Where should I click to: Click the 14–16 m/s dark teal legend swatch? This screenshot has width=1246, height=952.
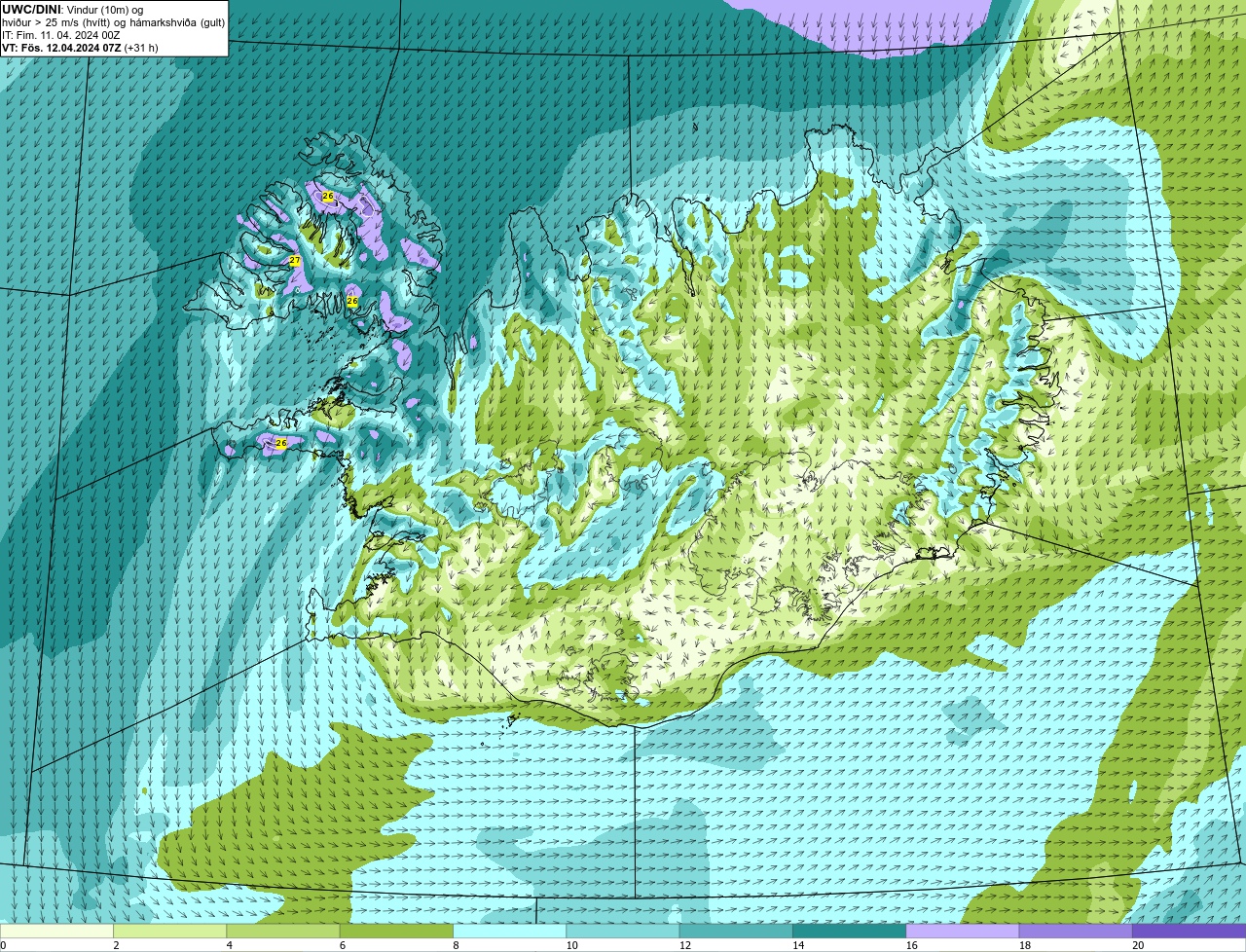849,931
